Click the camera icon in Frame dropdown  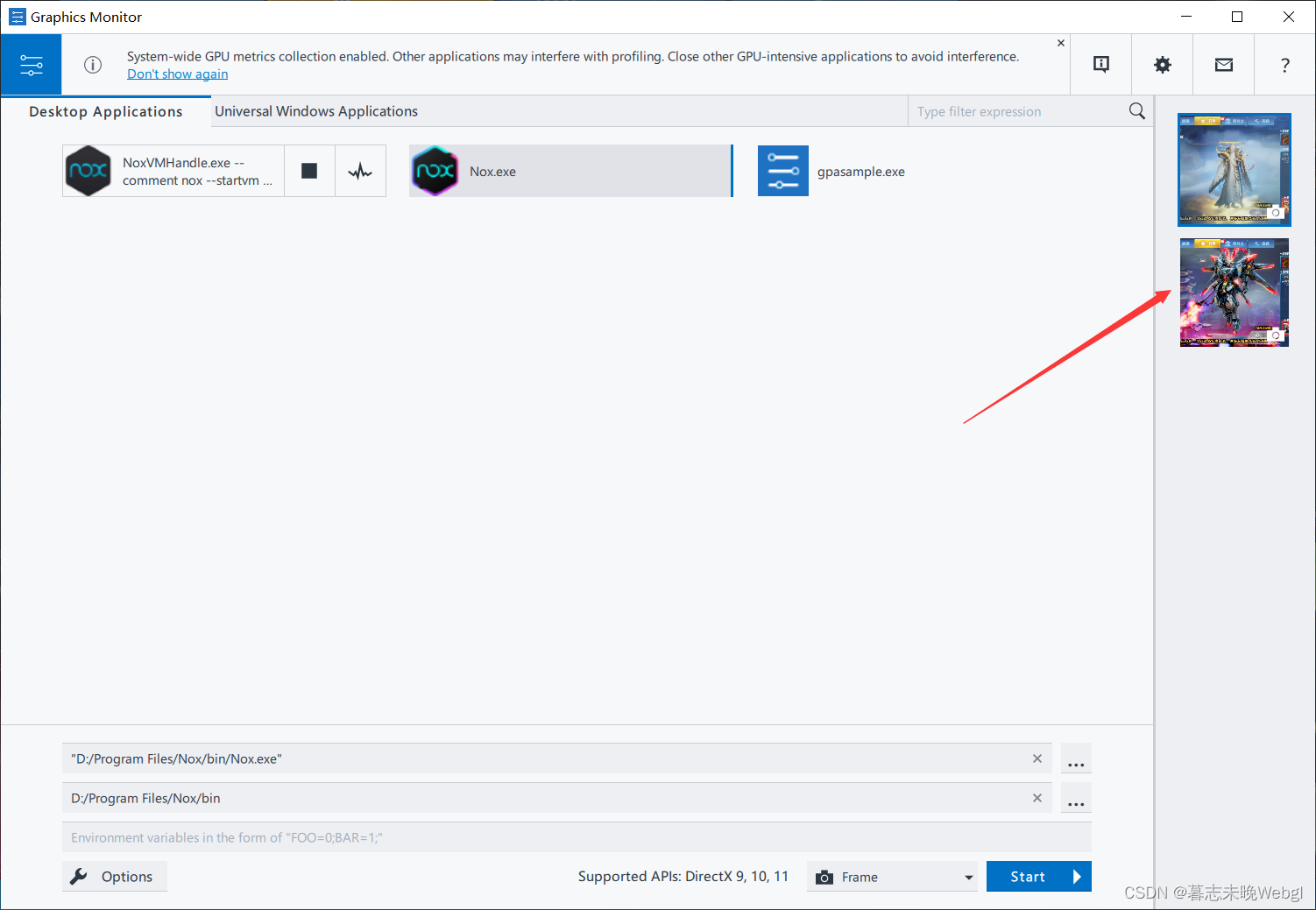click(824, 877)
